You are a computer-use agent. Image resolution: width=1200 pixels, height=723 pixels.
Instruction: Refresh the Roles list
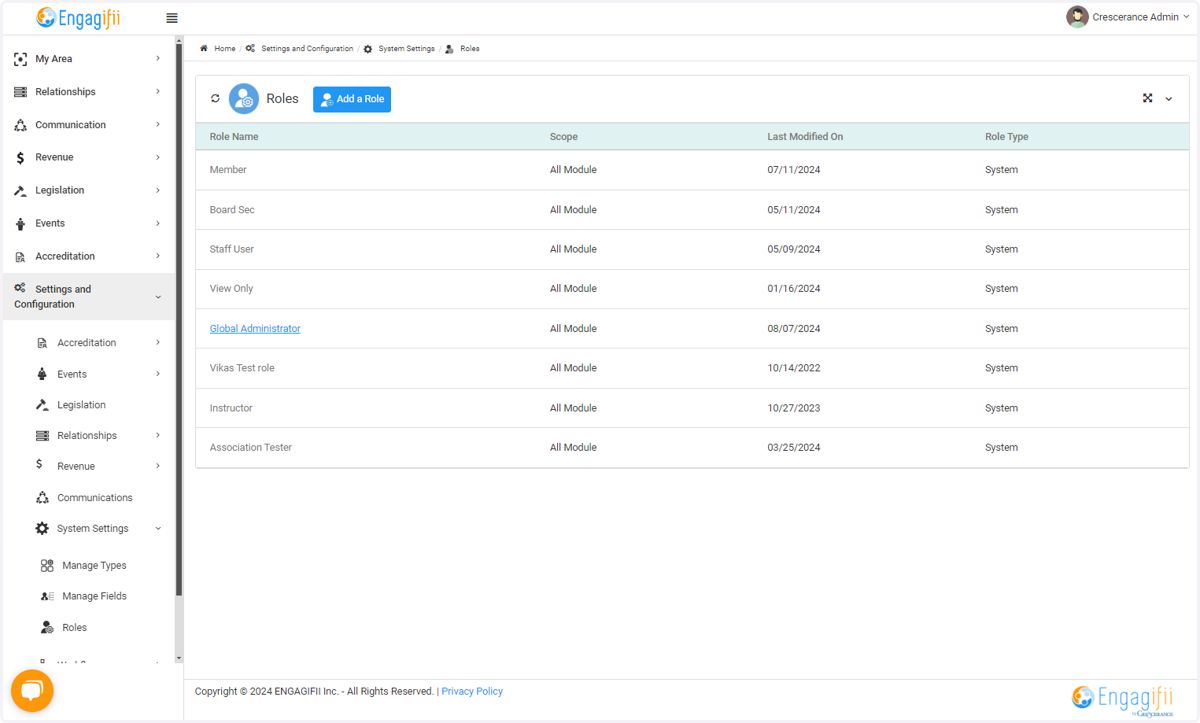215,99
